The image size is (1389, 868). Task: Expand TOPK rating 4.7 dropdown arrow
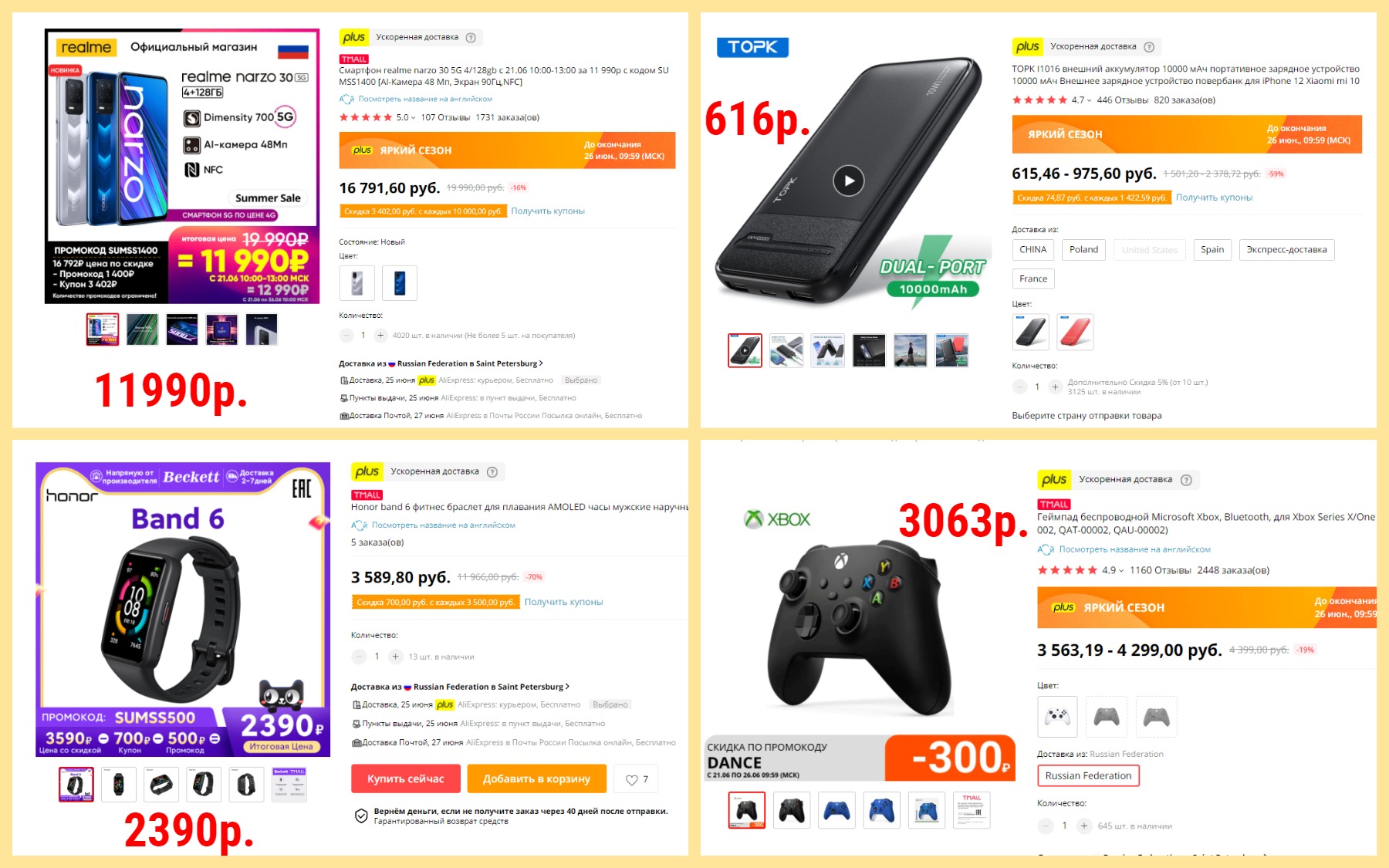pos(1089,100)
